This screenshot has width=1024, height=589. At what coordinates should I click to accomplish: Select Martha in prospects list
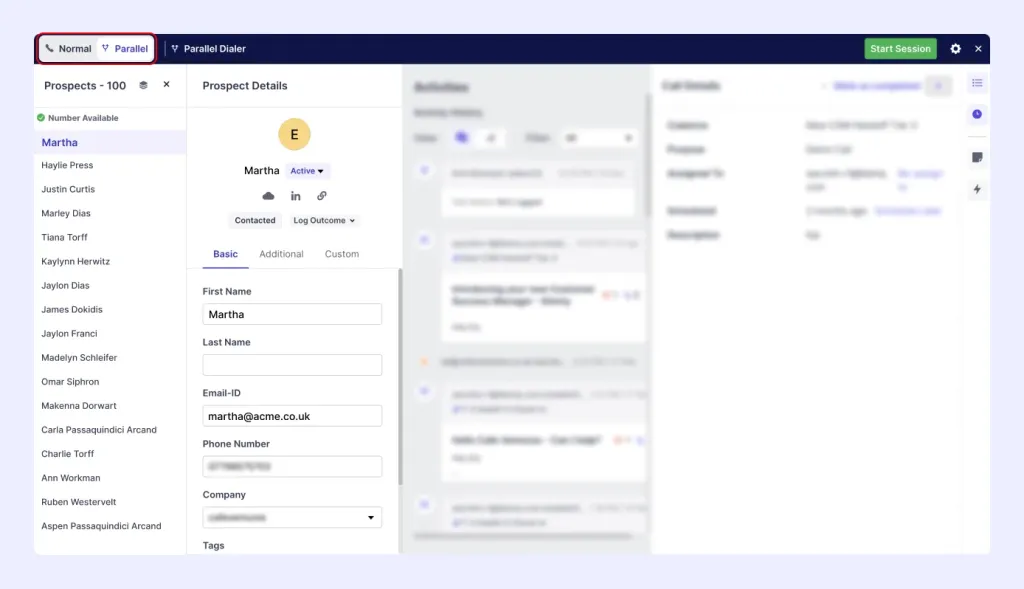(x=110, y=142)
